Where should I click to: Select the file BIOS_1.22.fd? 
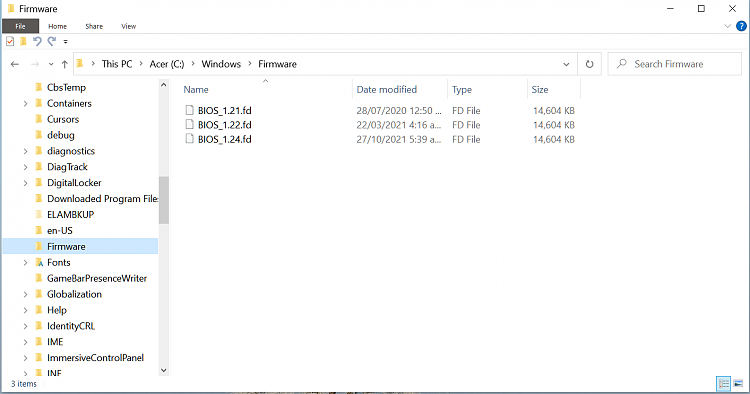[x=225, y=125]
